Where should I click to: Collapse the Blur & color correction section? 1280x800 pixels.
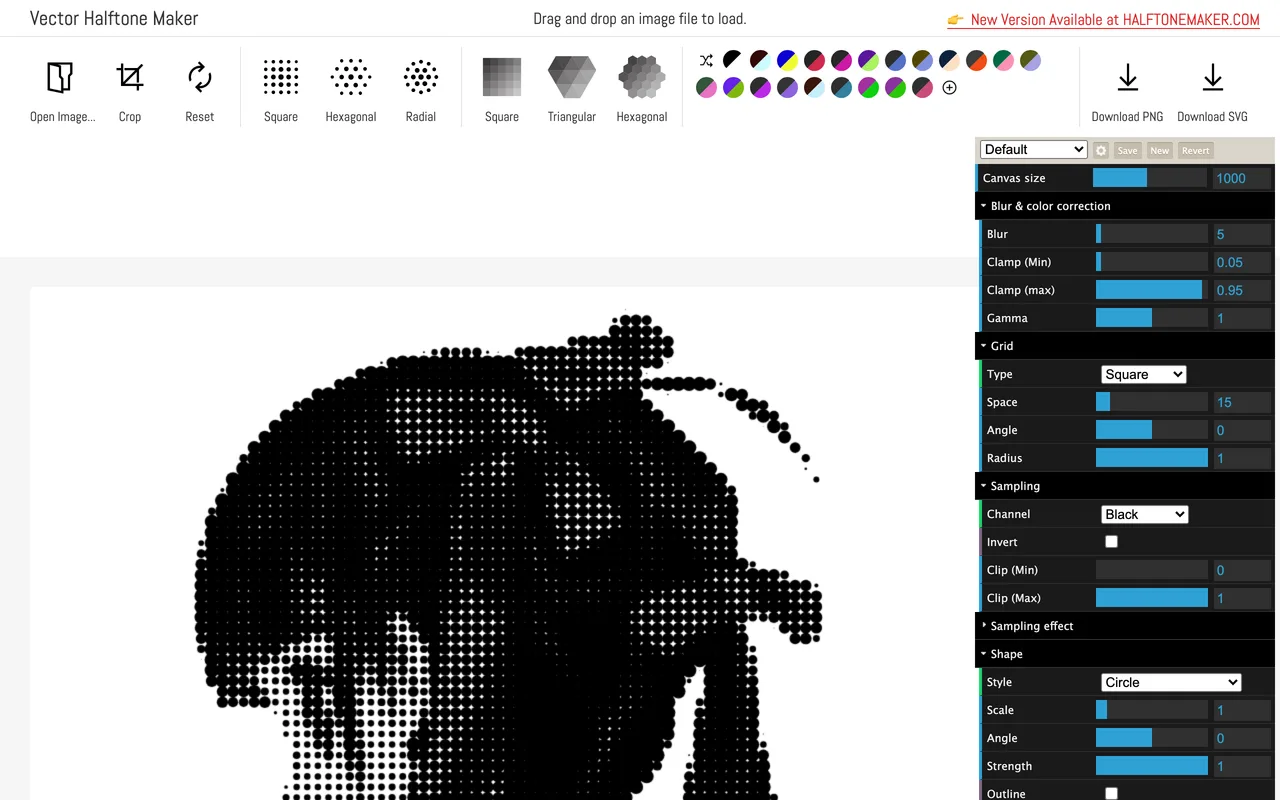tap(1125, 206)
